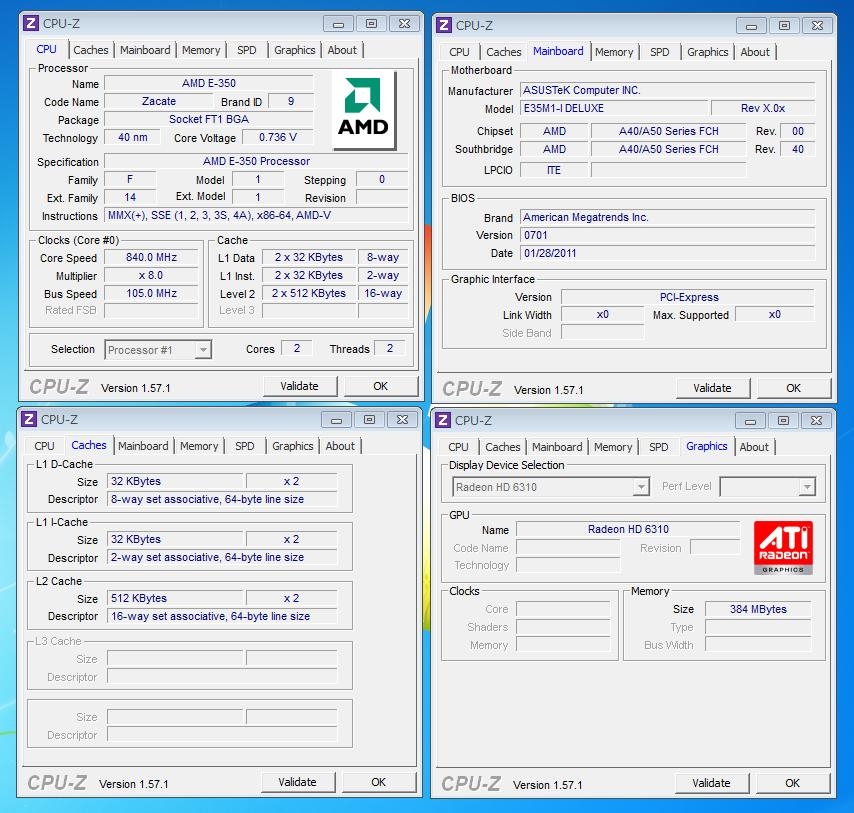Click the GPU Memory Size 384 MBytes
The width and height of the screenshot is (854, 813).
(758, 609)
